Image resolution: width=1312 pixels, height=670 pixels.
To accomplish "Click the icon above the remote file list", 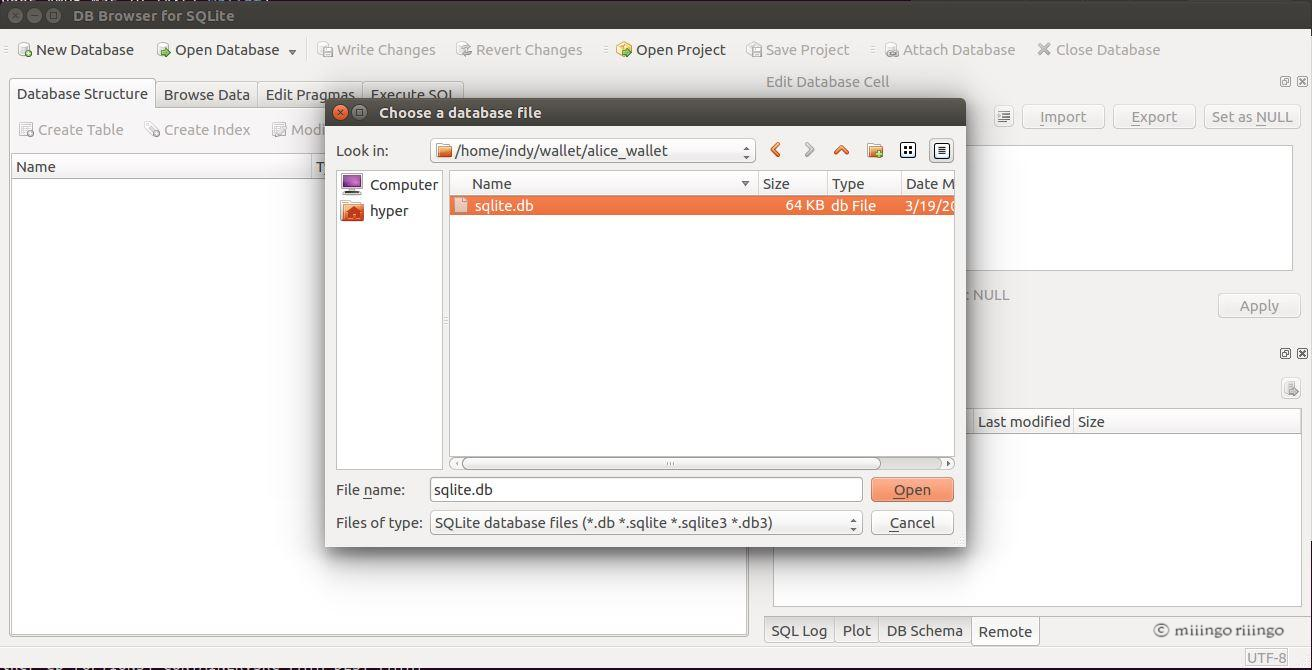I will point(1291,389).
